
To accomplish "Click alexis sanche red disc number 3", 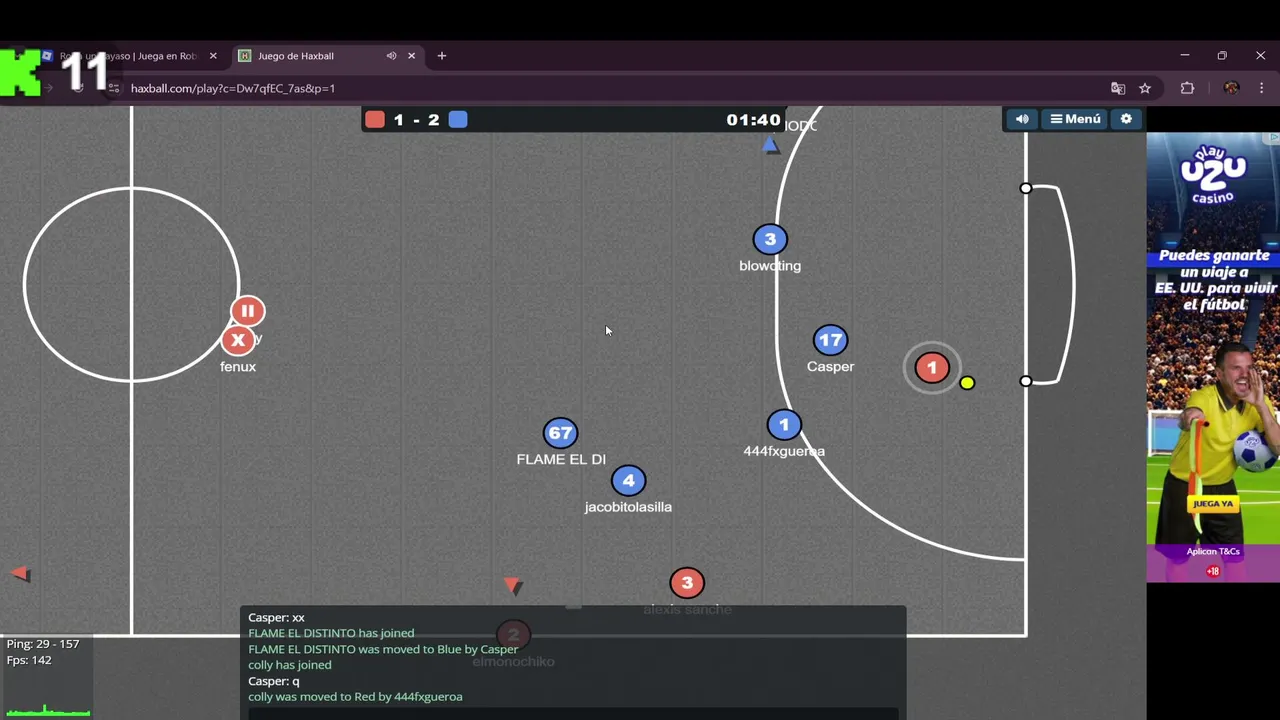I will [687, 583].
